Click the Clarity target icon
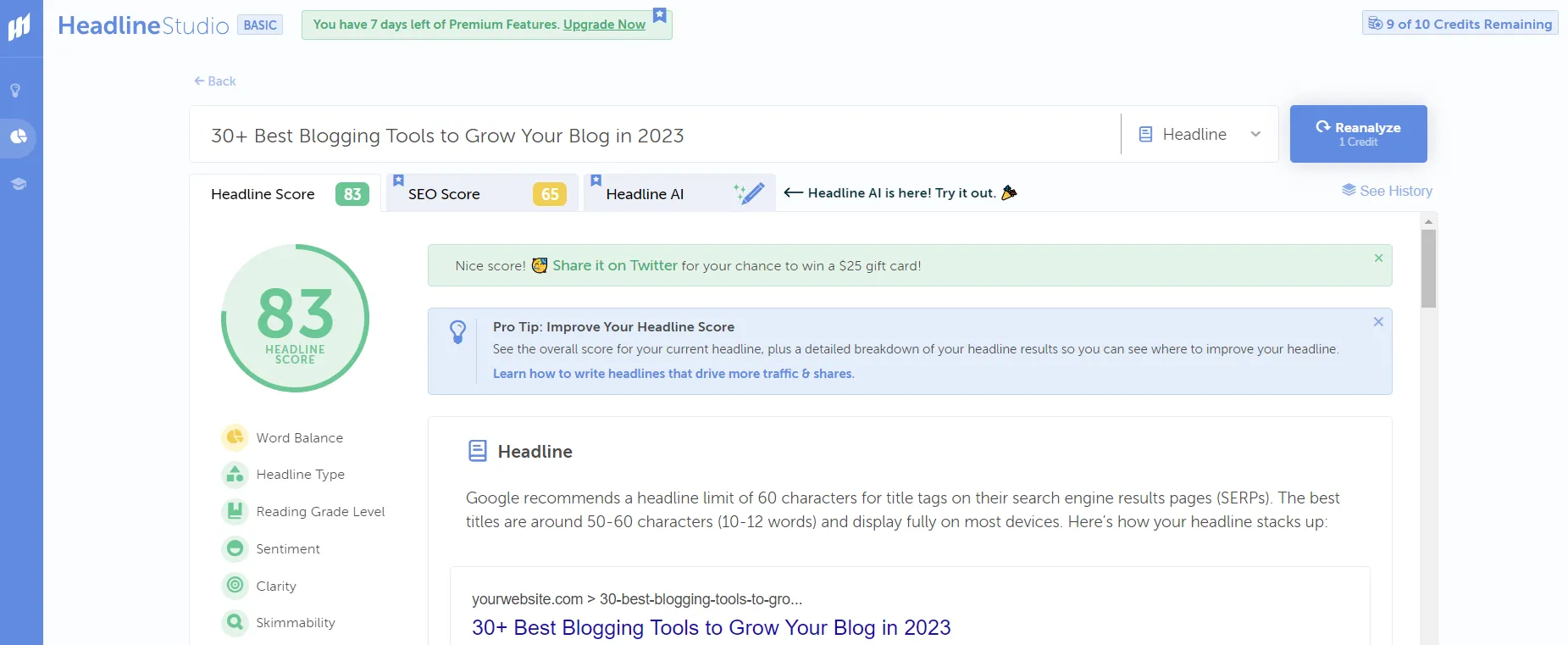This screenshot has height=645, width=1568. pos(235,586)
